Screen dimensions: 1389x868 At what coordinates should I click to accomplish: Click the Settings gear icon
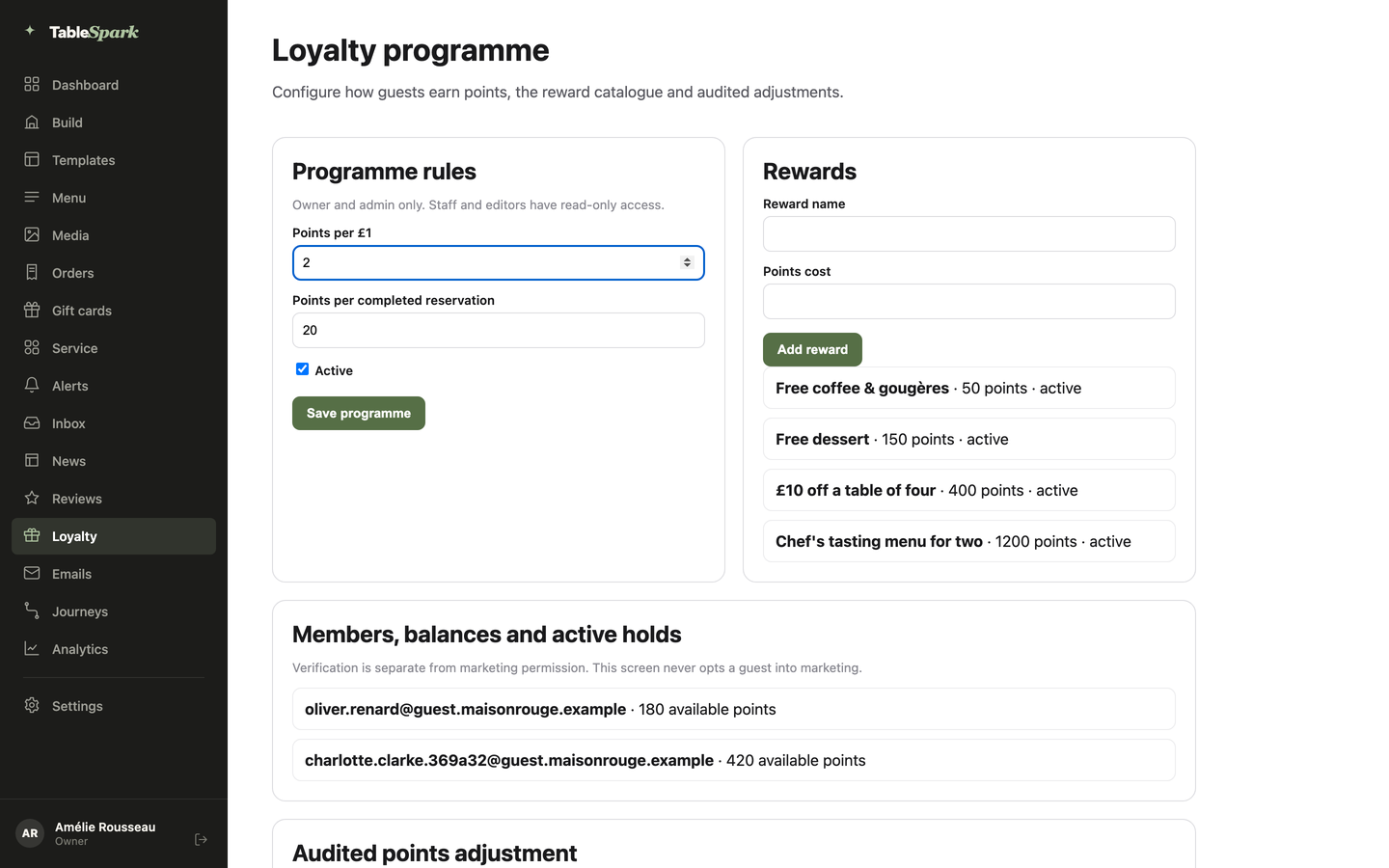tap(32, 706)
